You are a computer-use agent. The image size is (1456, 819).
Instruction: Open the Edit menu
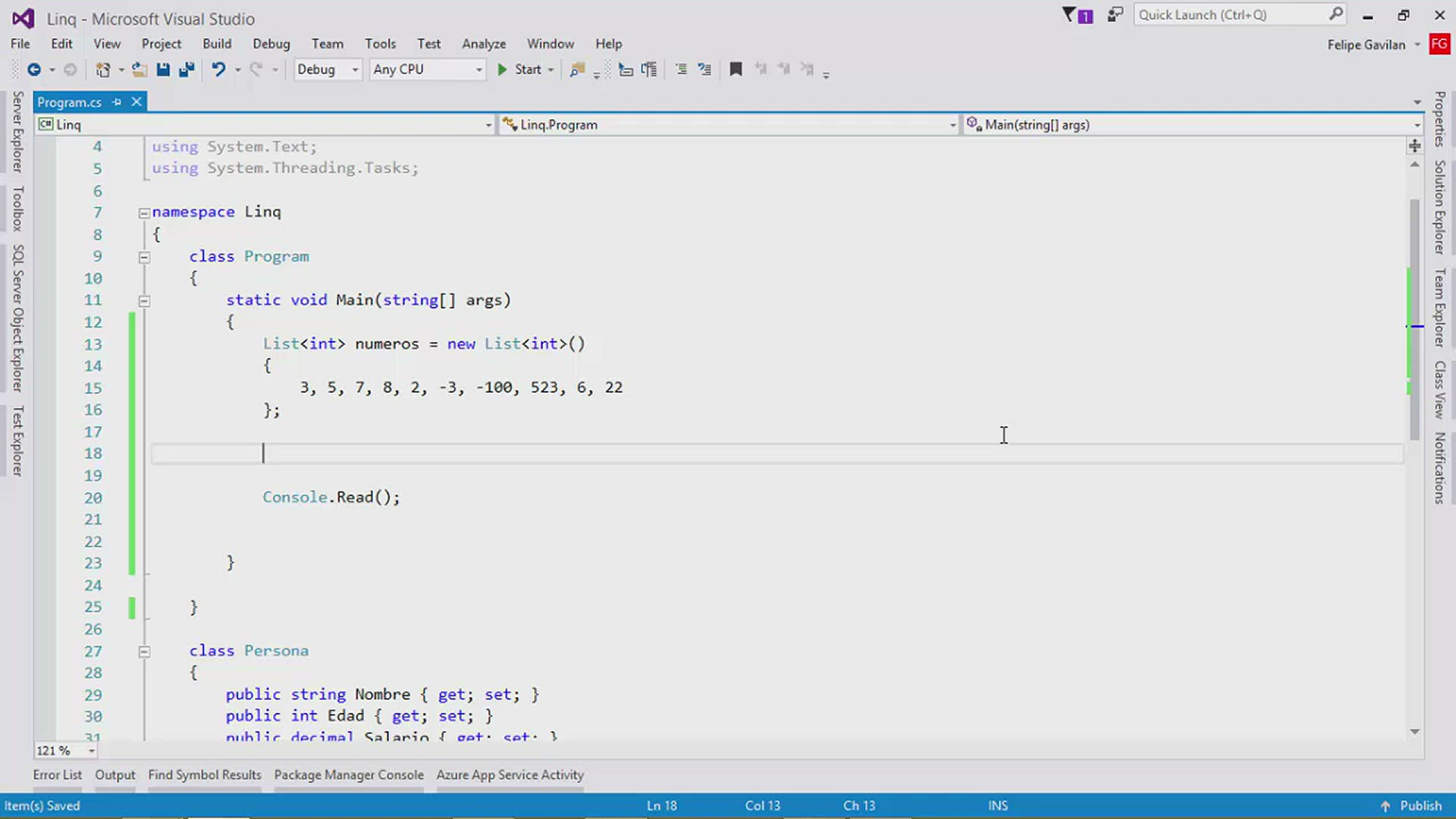[62, 44]
